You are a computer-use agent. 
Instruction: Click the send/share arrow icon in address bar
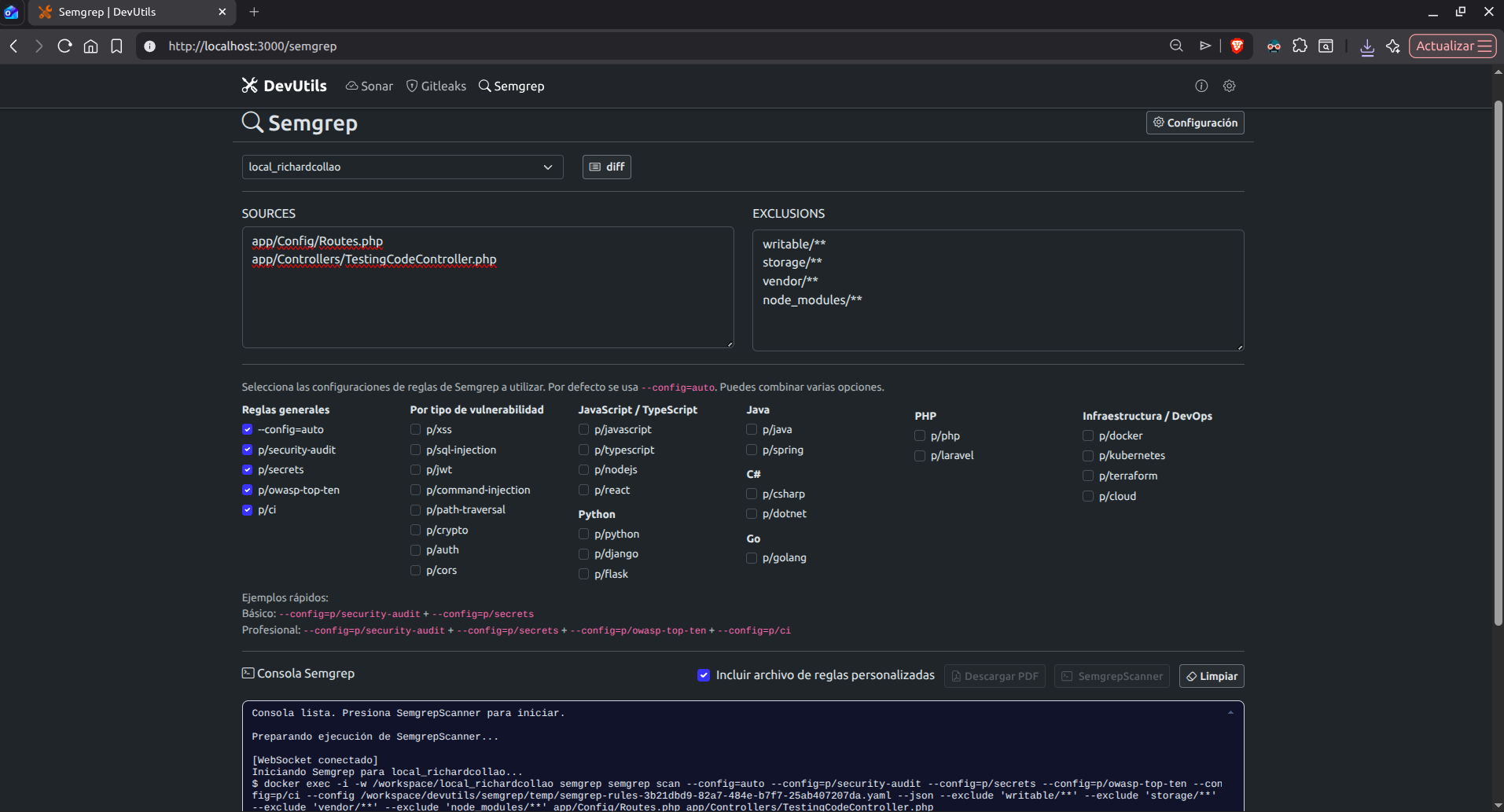pyautogui.click(x=1205, y=46)
